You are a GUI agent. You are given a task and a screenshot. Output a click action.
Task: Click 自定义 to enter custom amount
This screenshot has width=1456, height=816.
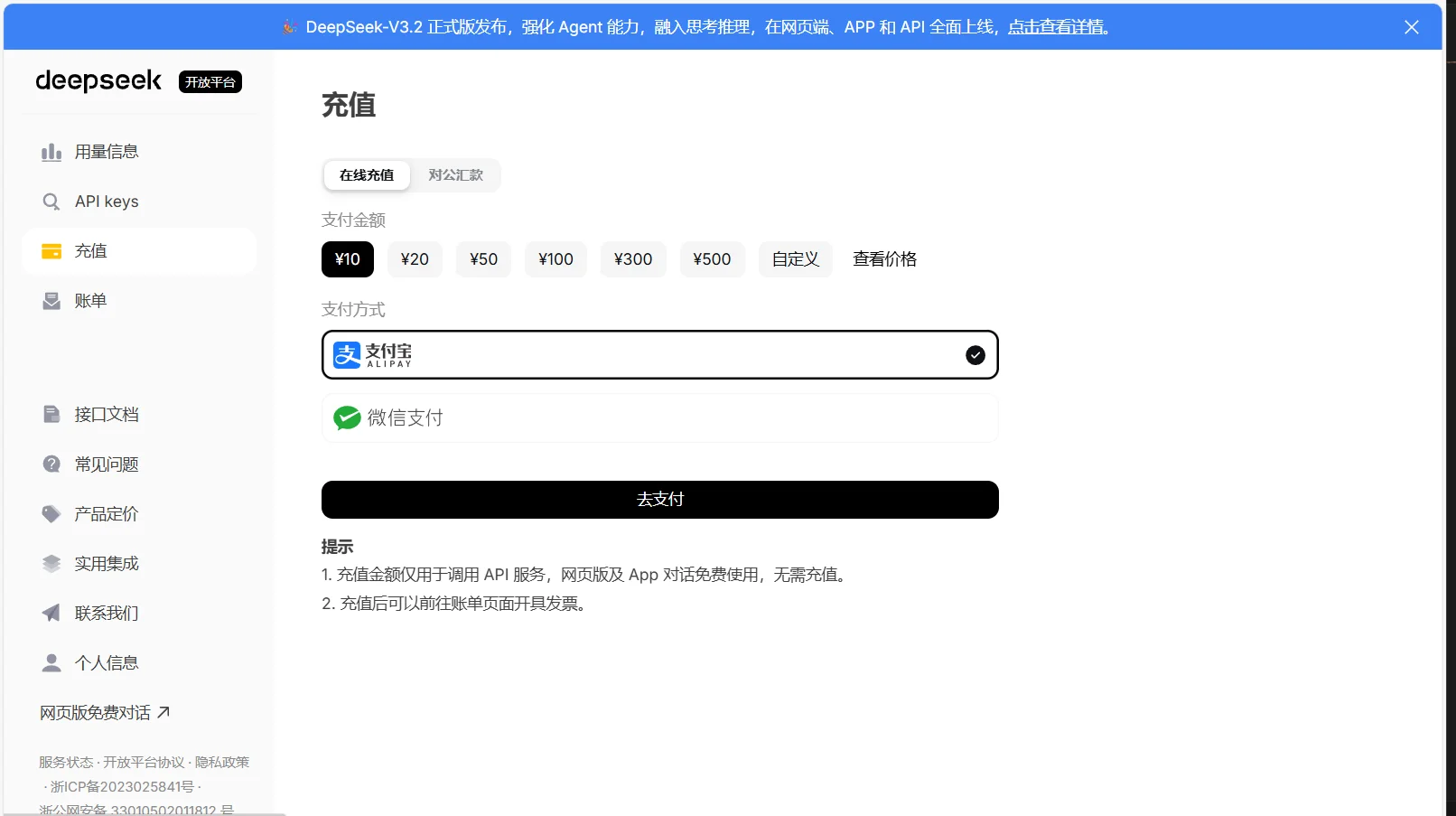pyautogui.click(x=794, y=259)
